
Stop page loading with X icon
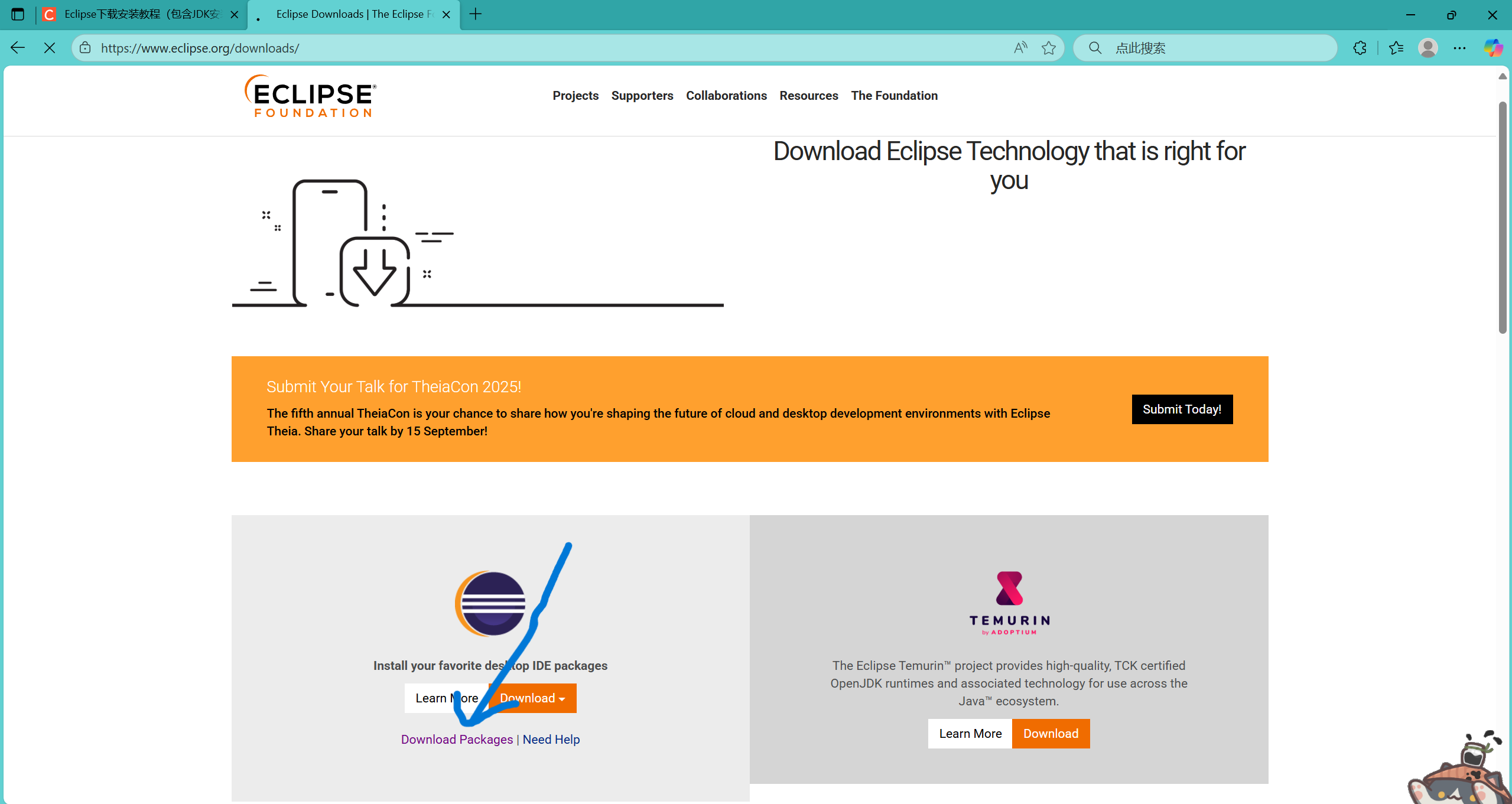(x=50, y=48)
